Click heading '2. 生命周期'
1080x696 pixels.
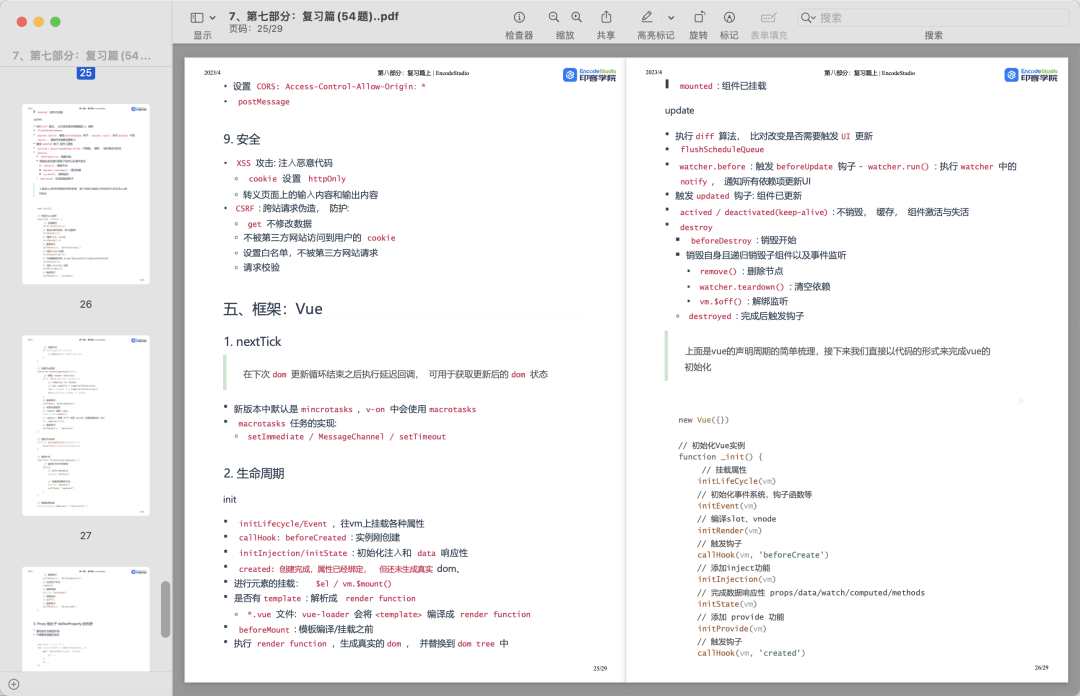[253, 473]
